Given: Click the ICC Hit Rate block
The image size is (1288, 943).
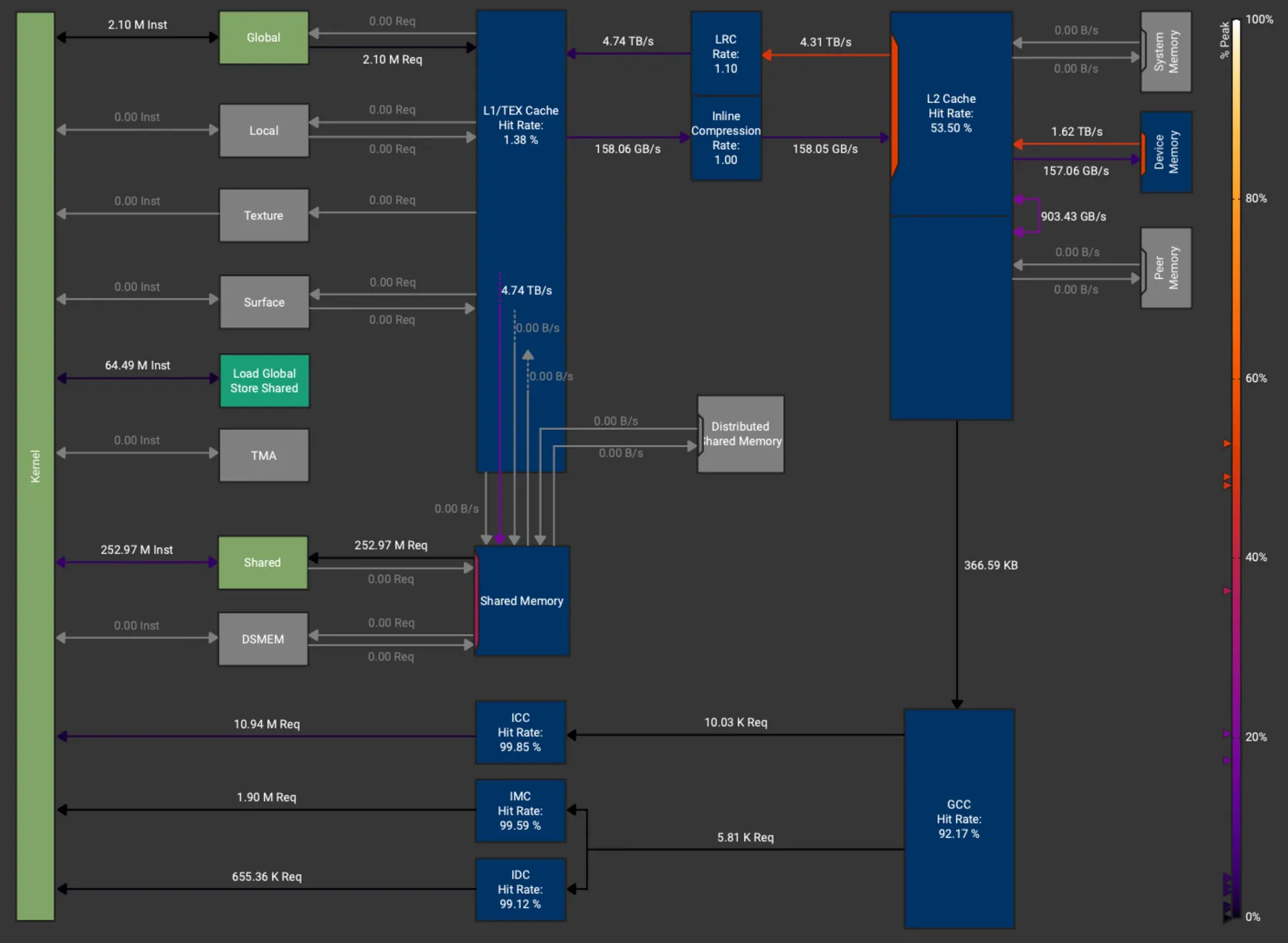Looking at the screenshot, I should tap(520, 733).
